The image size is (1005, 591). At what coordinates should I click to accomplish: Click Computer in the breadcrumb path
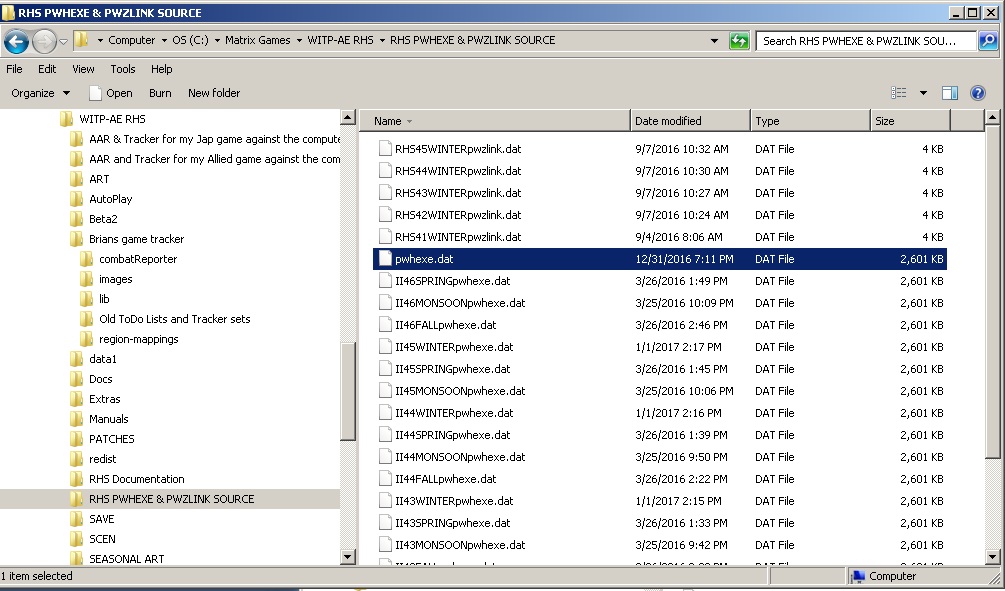[131, 40]
